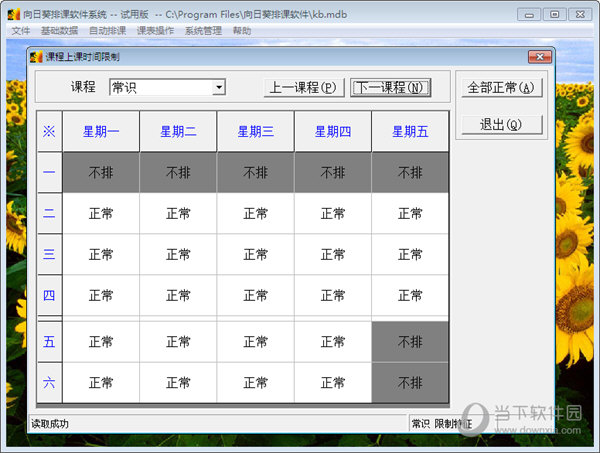Toggle 星期二 first period 不排 cell
This screenshot has height=453, width=600.
tap(178, 172)
